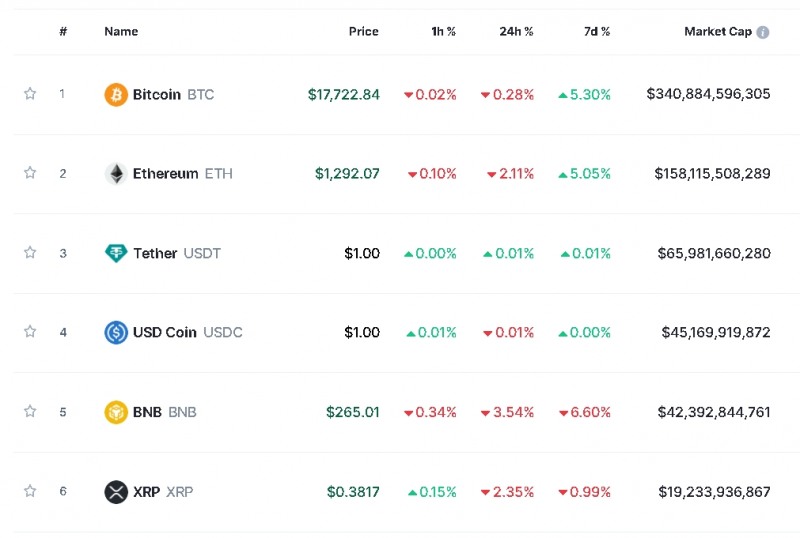Viewport: 800px width, 538px height.
Task: Click the XRP logo icon
Action: pyautogui.click(x=116, y=492)
